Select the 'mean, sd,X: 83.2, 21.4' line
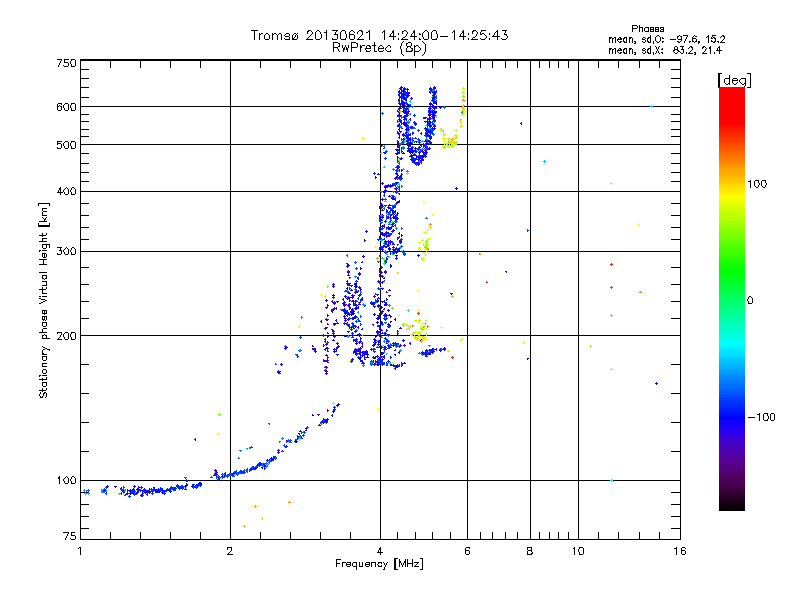Viewport: 800px width, 600px height. tap(665, 50)
